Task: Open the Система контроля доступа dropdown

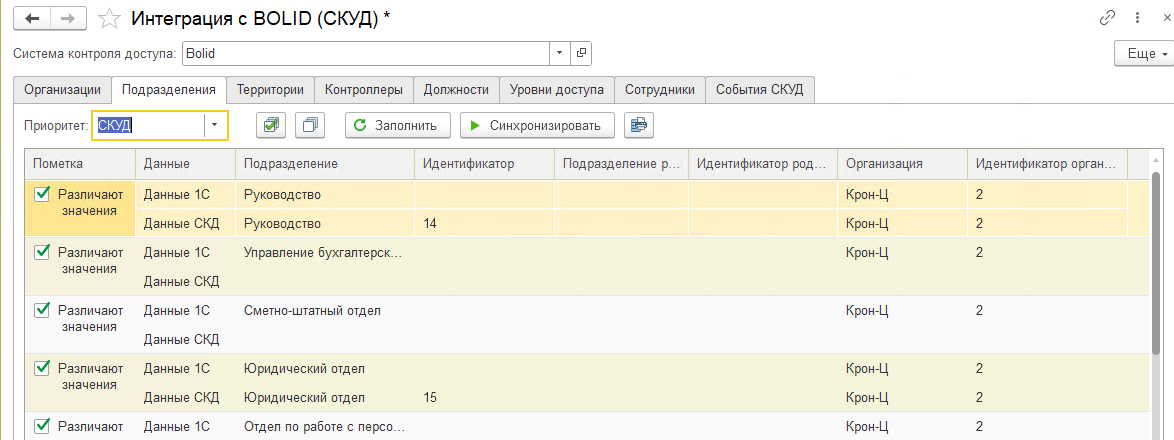Action: [x=558, y=53]
